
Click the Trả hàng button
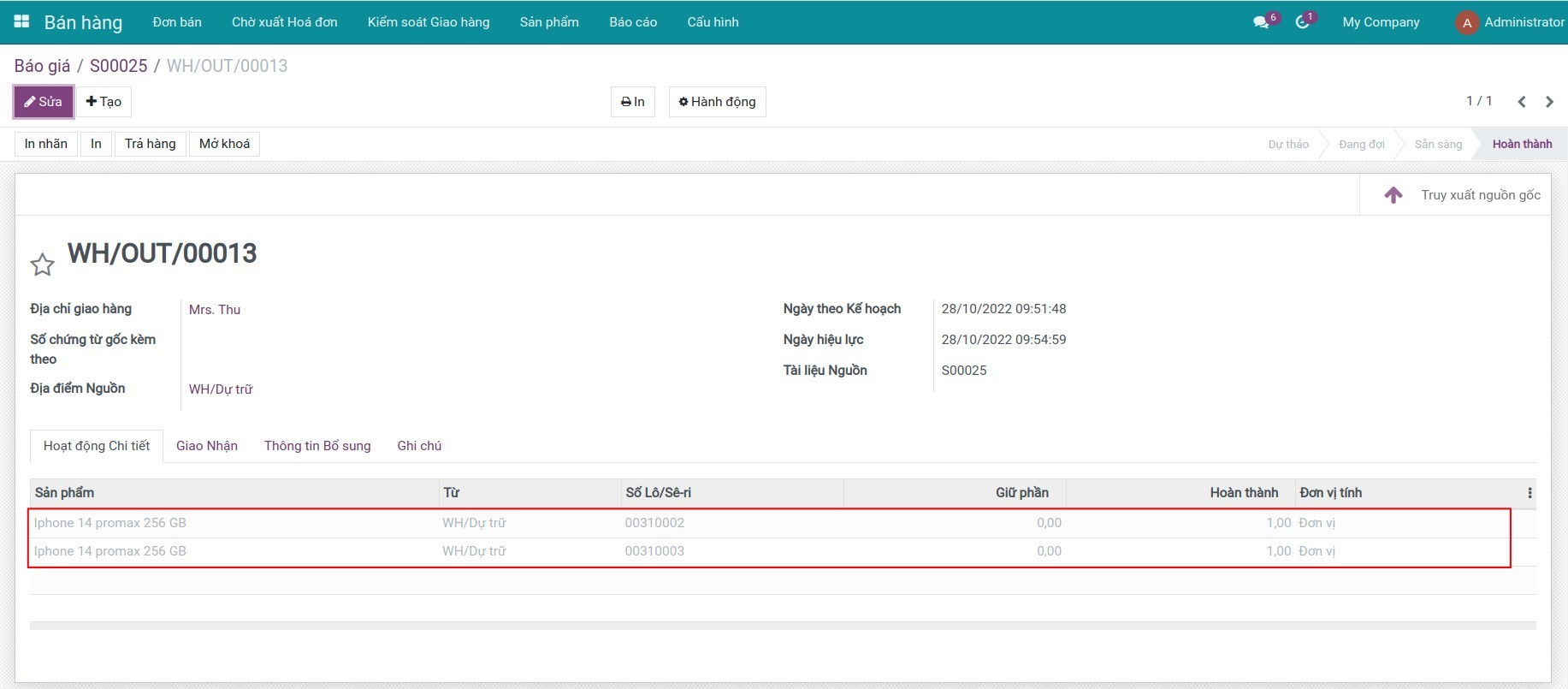click(x=150, y=144)
